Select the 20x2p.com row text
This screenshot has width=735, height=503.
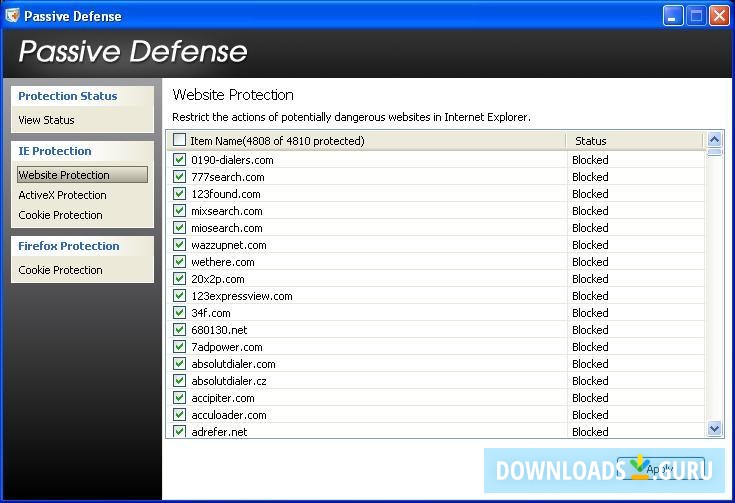[x=218, y=279]
